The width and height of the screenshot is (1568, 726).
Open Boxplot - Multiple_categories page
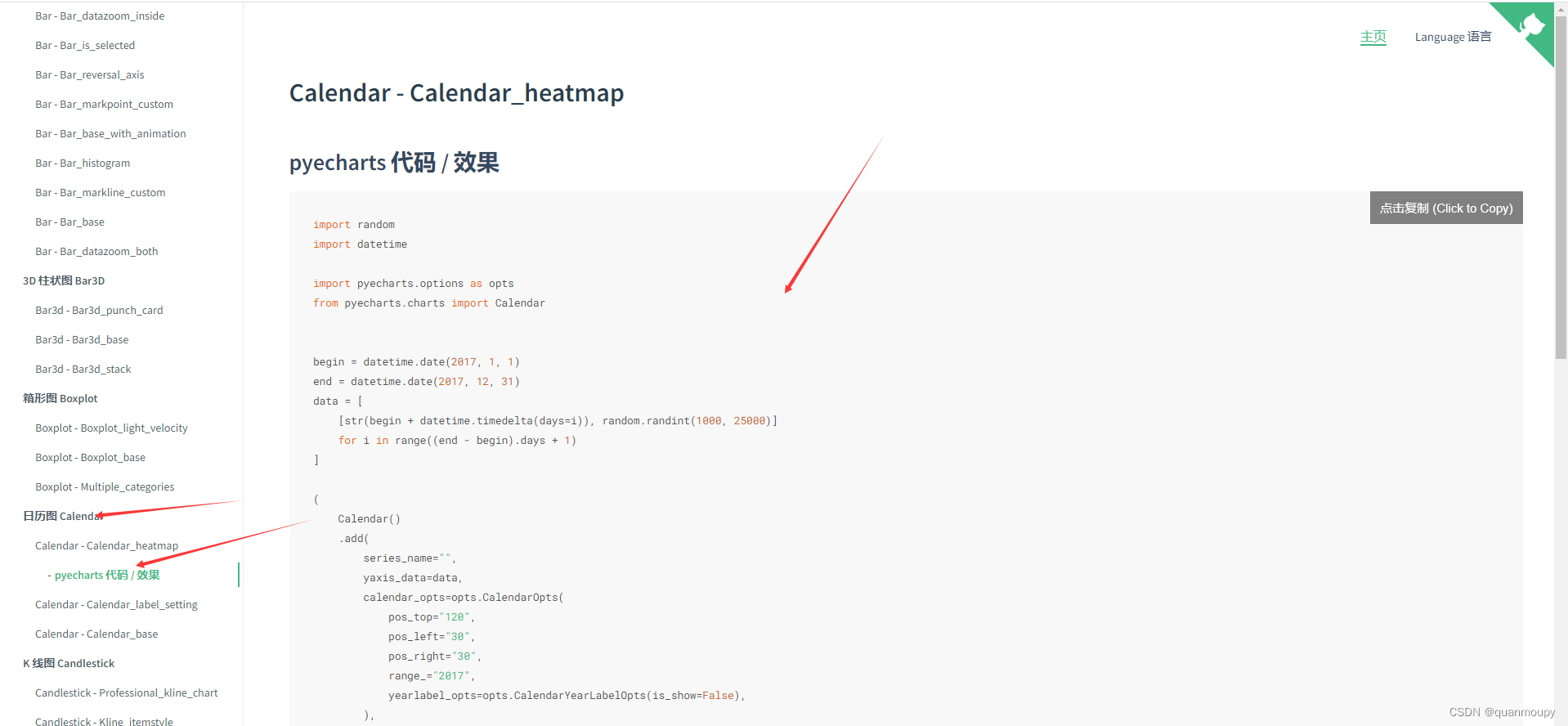tap(105, 486)
